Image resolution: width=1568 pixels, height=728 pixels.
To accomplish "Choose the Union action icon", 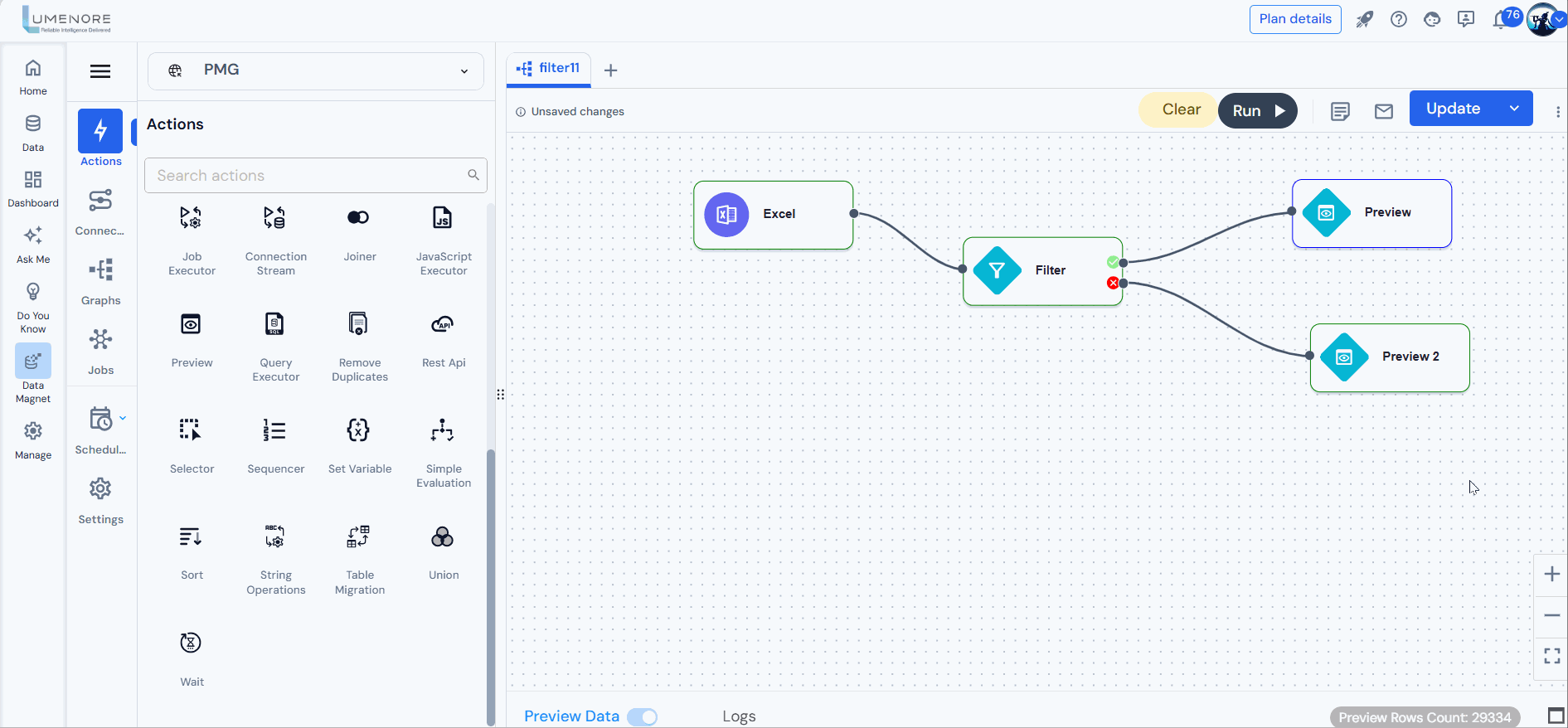I will (443, 537).
